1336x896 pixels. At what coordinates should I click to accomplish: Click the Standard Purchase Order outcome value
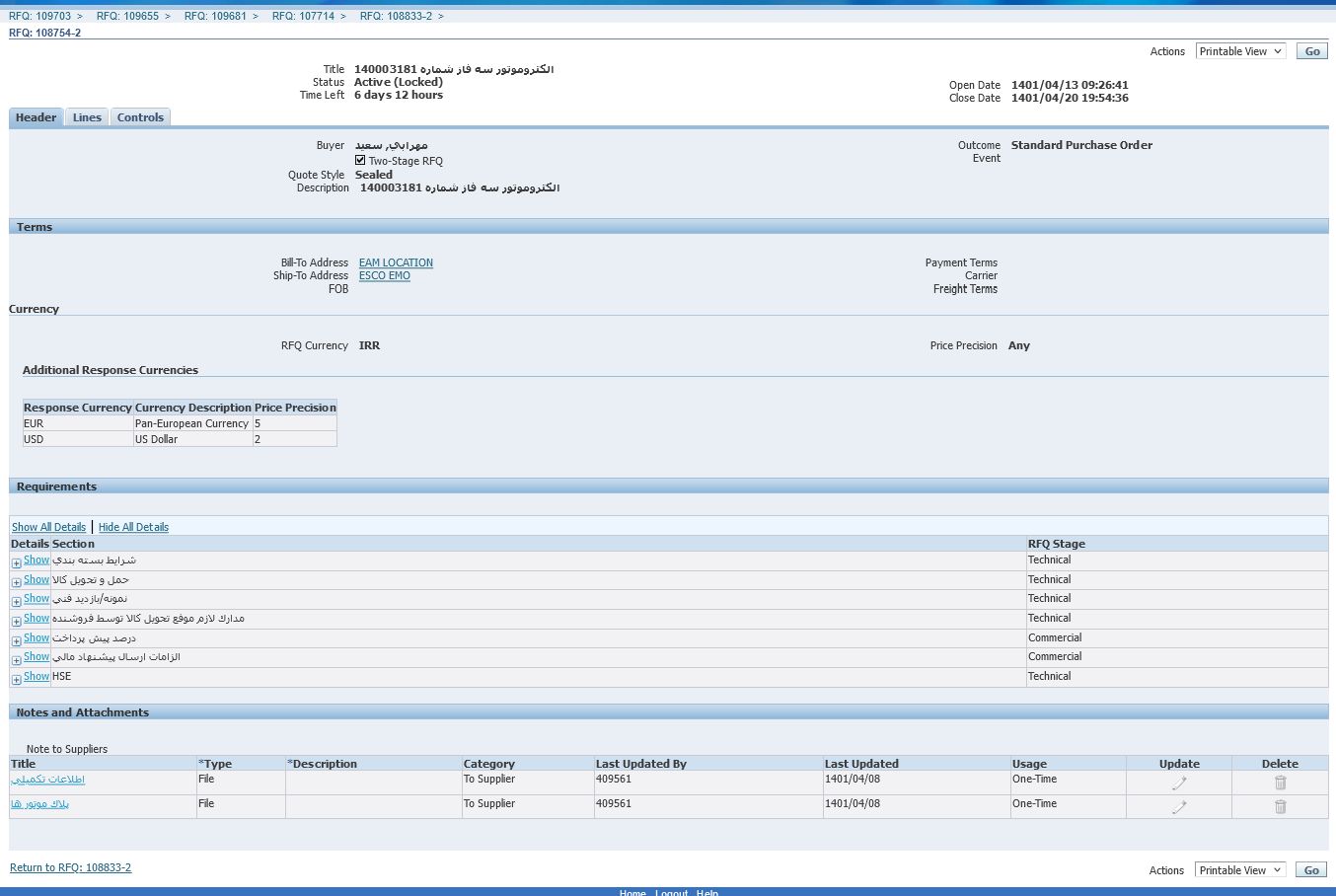(1081, 145)
